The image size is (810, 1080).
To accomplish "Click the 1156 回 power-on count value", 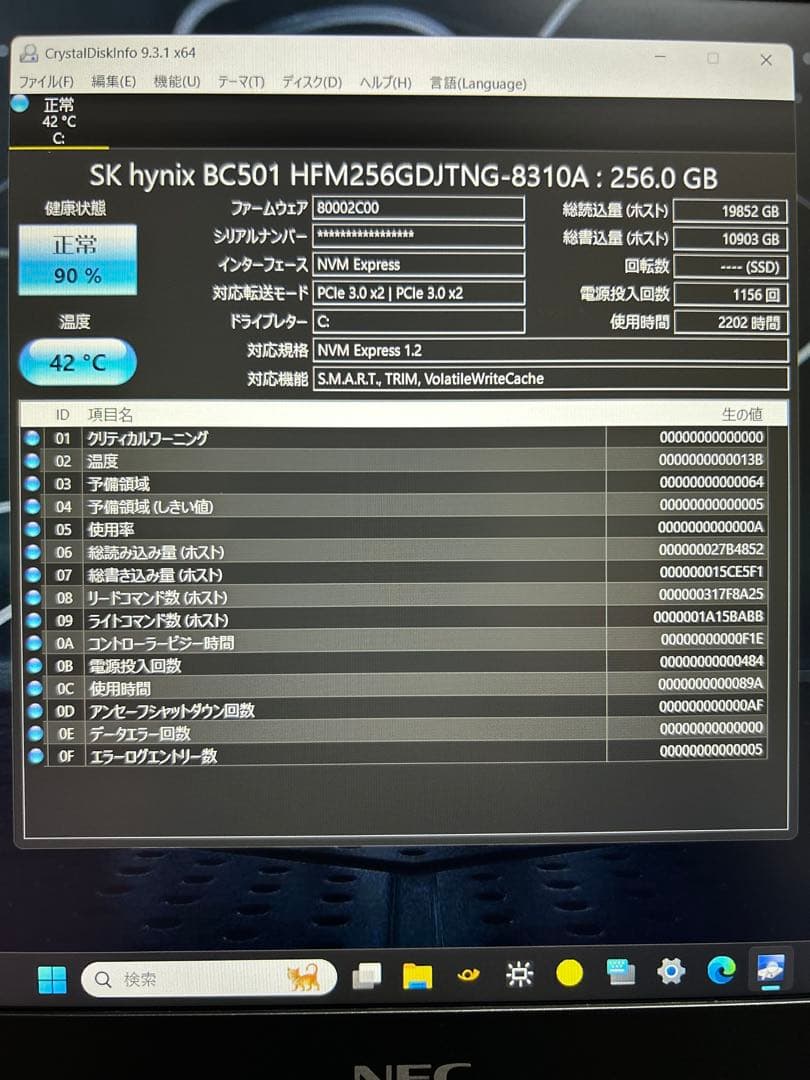I will 730,295.
